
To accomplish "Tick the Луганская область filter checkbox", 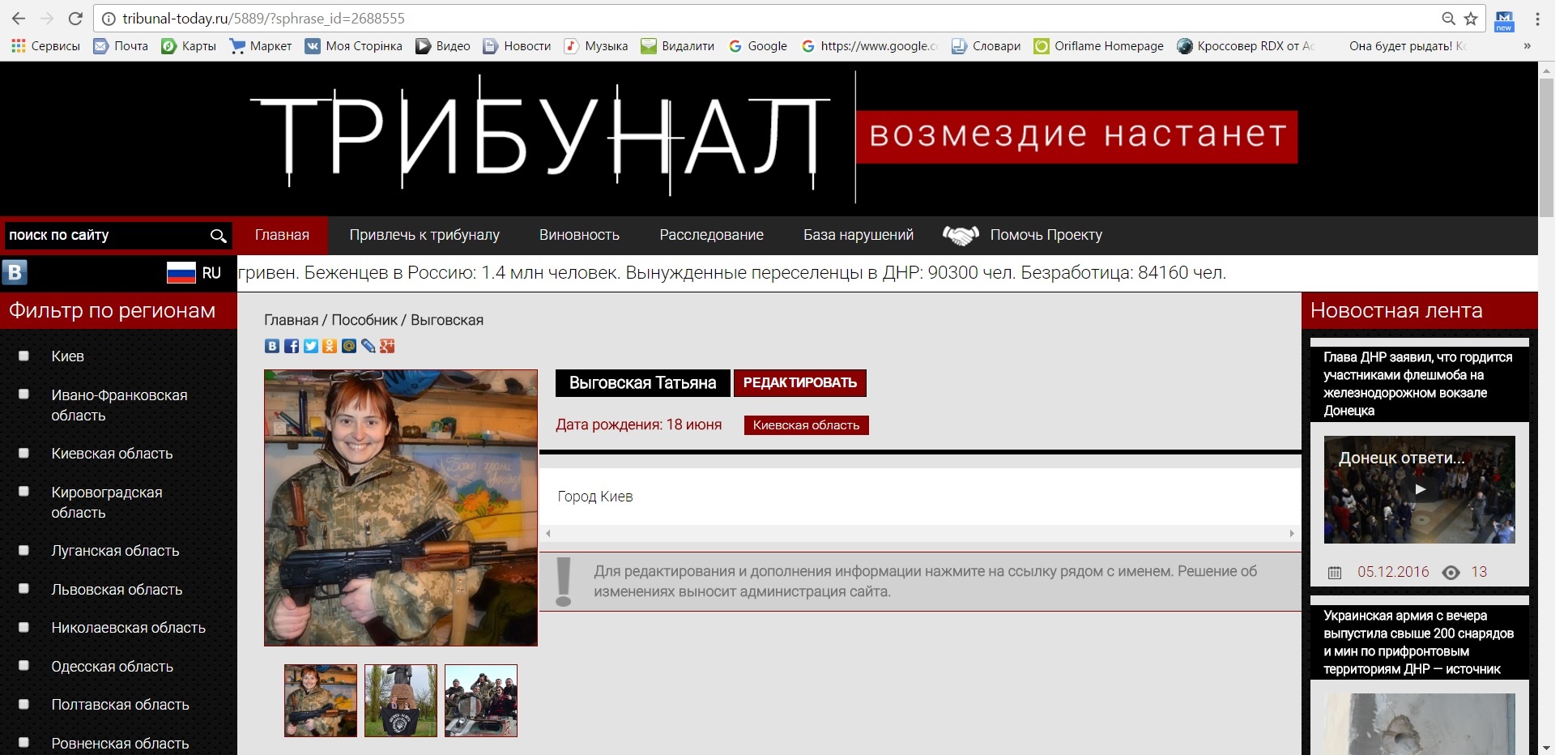I will click(23, 550).
